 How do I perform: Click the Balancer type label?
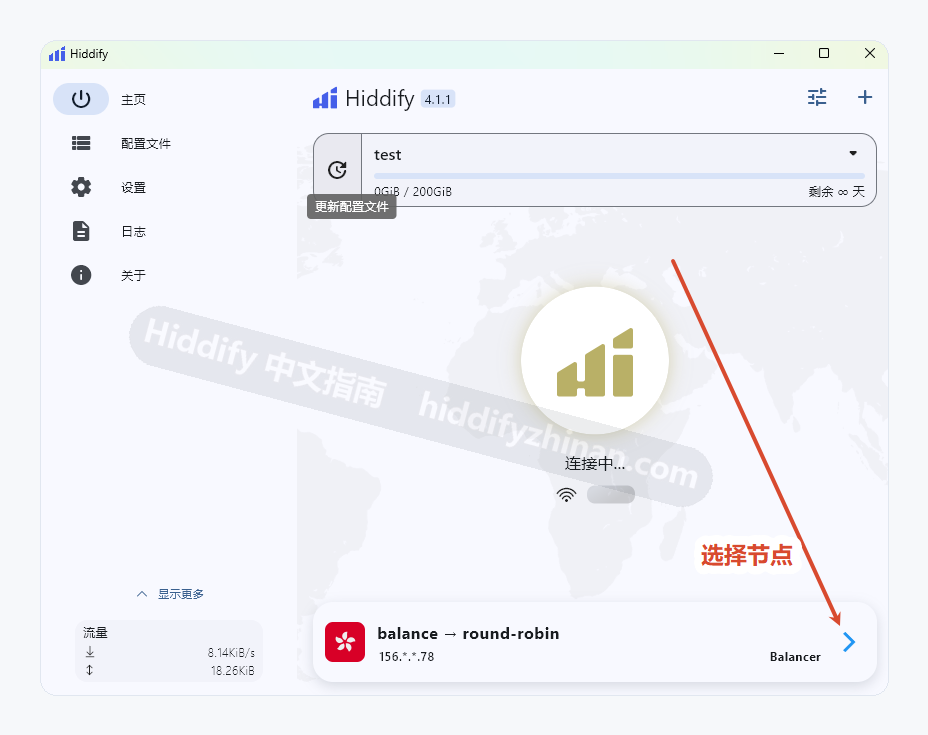[795, 657]
